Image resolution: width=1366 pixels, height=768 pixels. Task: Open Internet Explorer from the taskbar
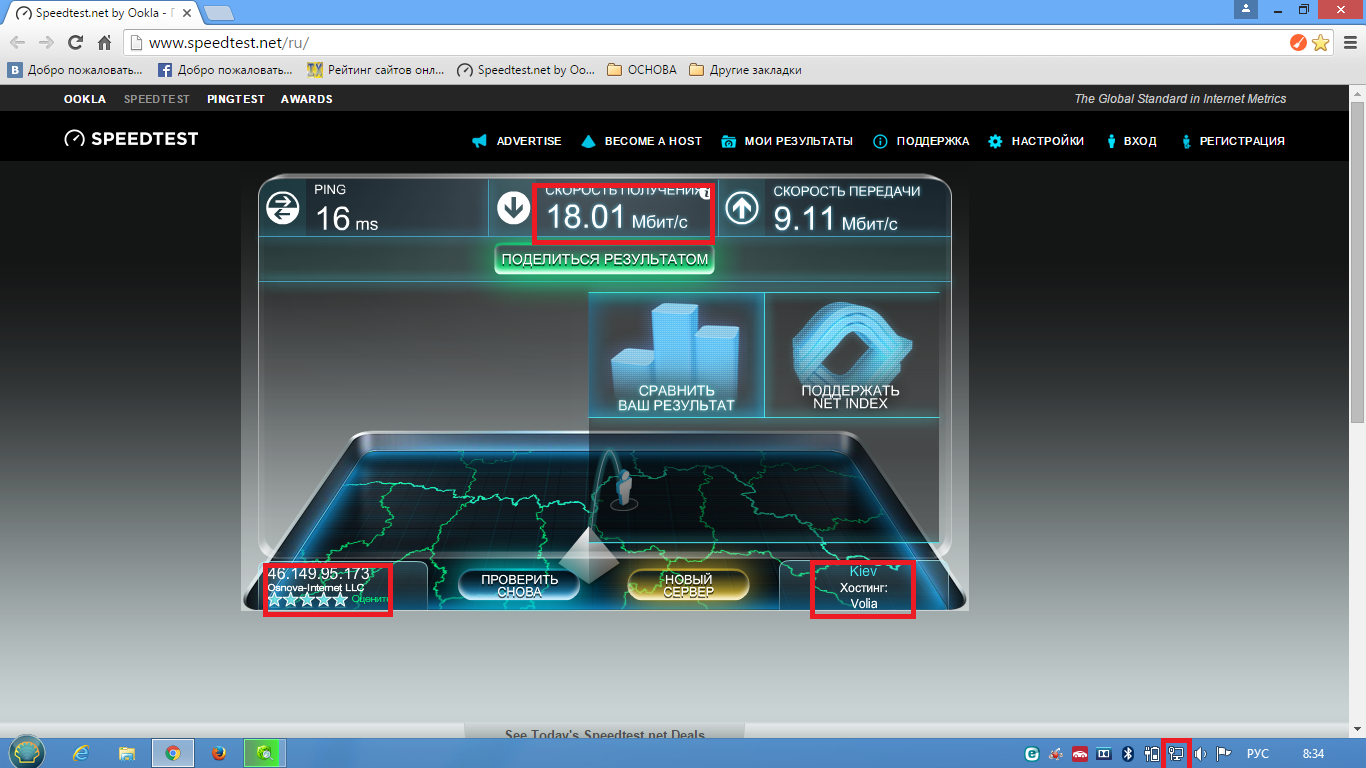tap(81, 753)
